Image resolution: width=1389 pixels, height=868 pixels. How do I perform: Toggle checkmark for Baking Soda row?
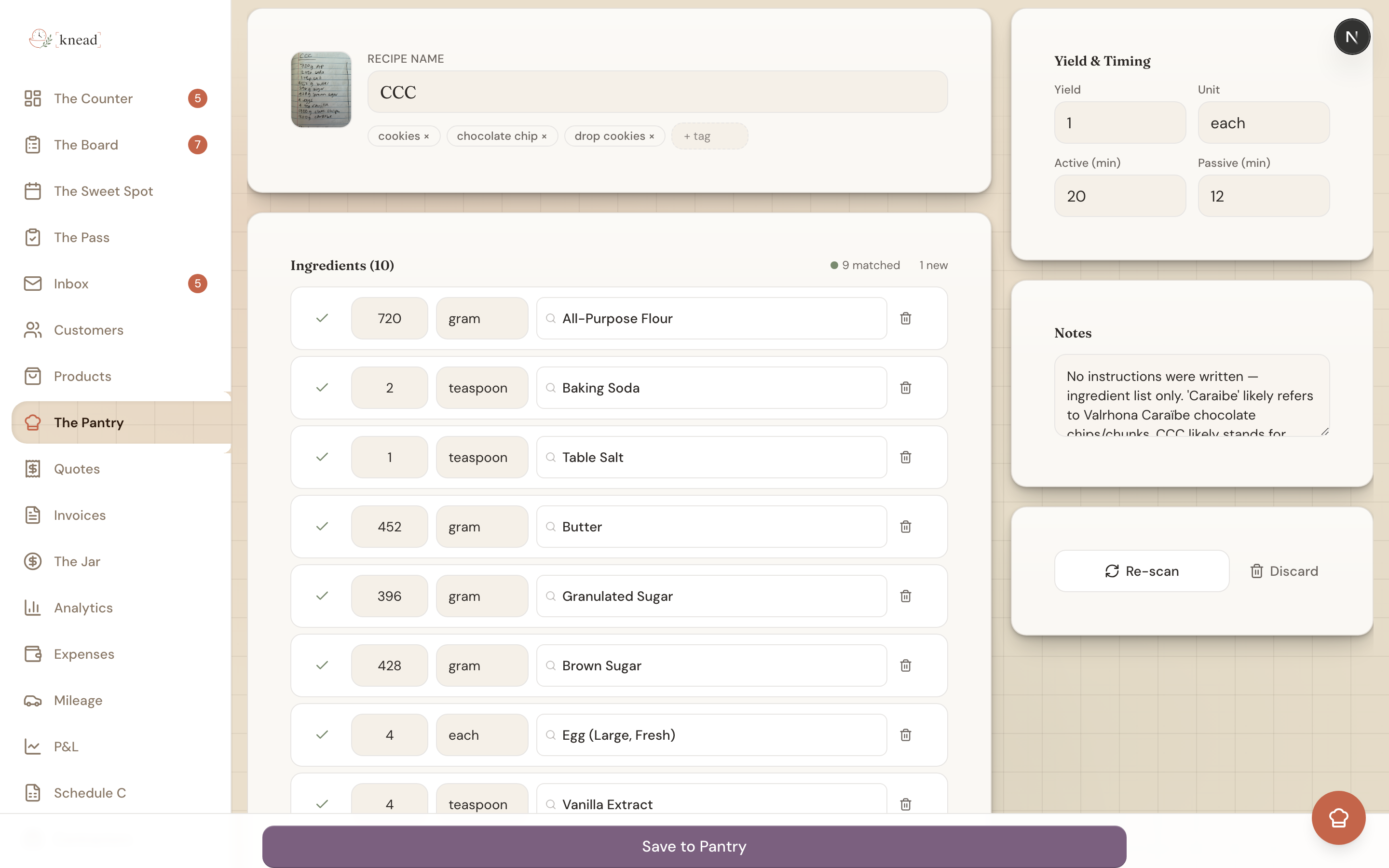[x=322, y=388]
